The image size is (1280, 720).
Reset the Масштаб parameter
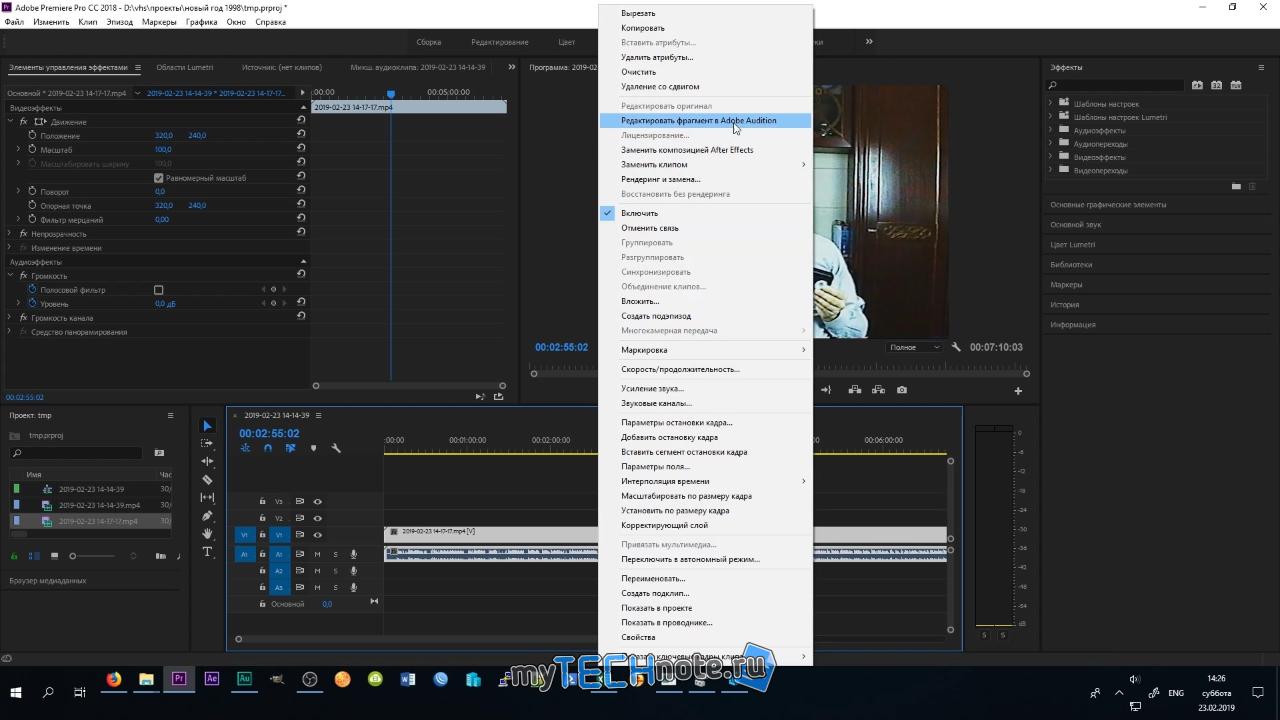coord(301,149)
